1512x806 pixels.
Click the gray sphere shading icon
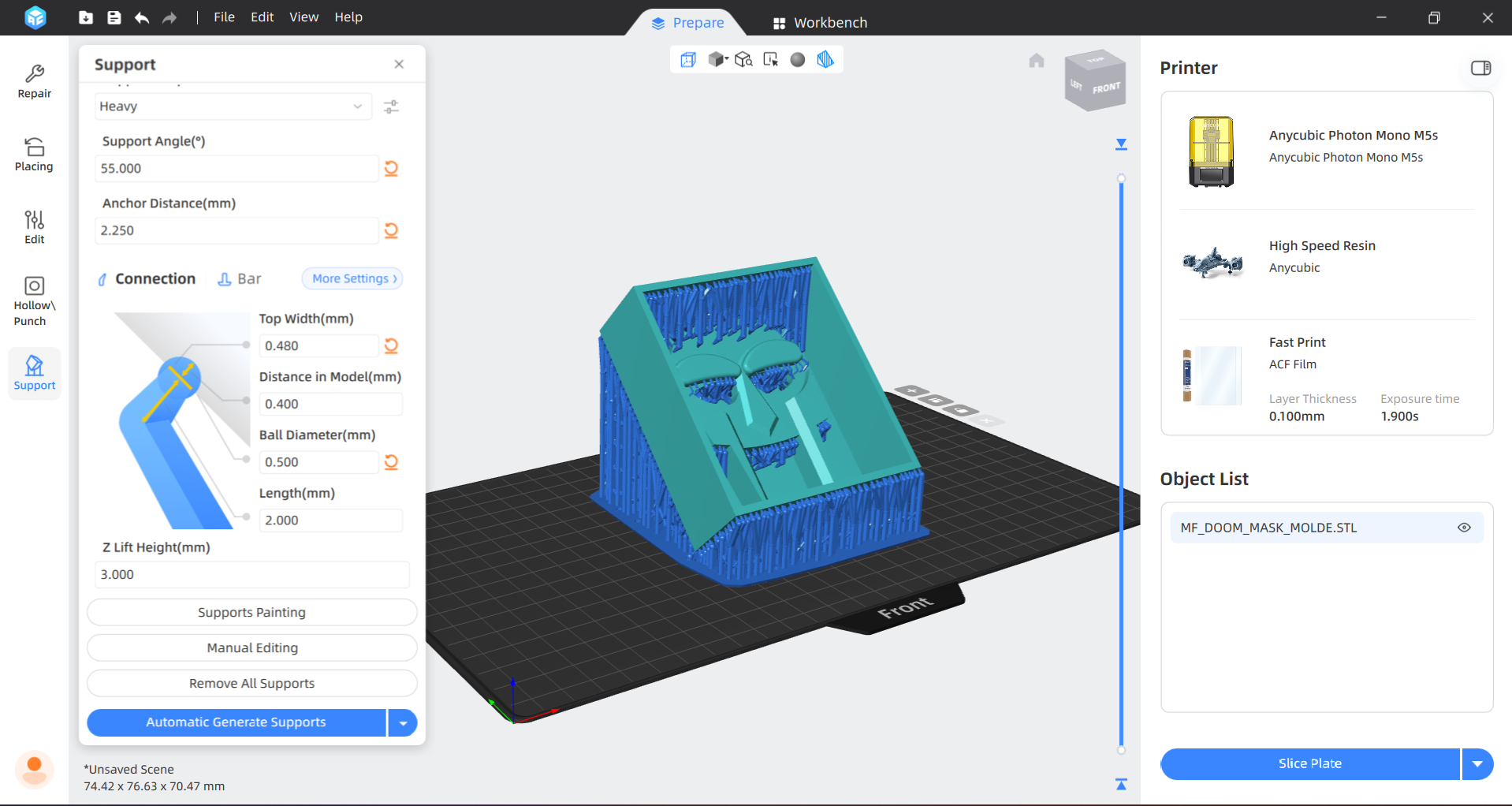click(798, 60)
